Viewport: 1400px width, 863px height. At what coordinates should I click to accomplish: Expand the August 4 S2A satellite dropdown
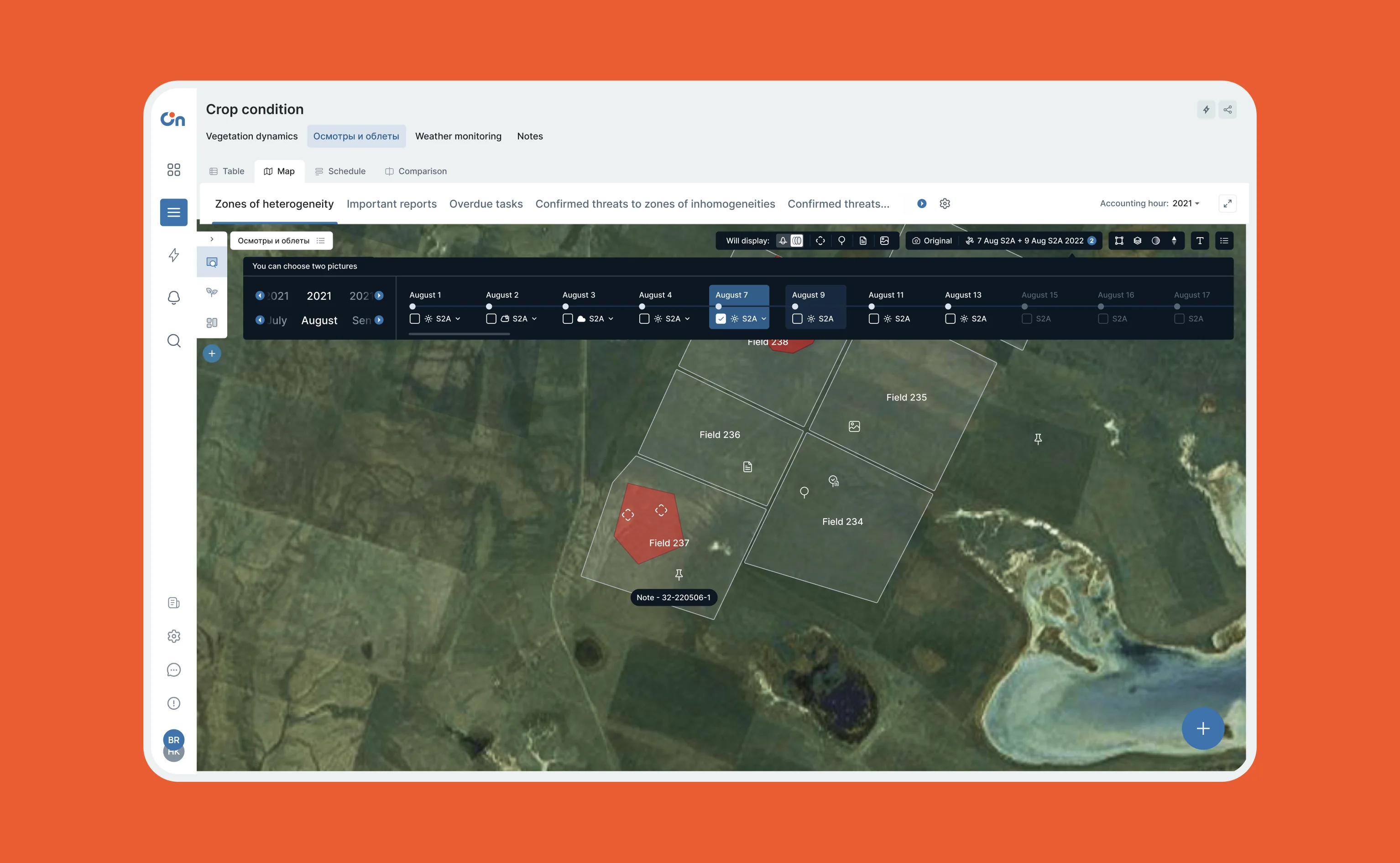[x=687, y=319]
